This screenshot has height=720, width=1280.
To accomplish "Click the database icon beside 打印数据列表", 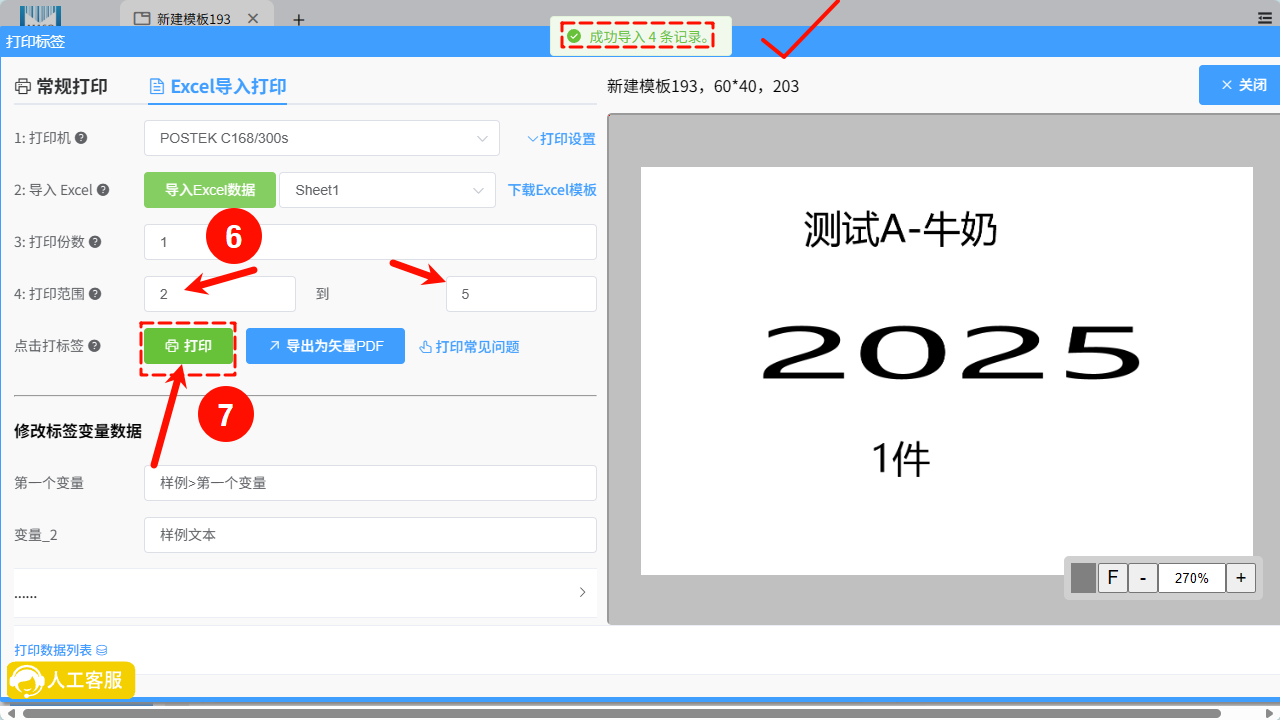I will pos(101,650).
